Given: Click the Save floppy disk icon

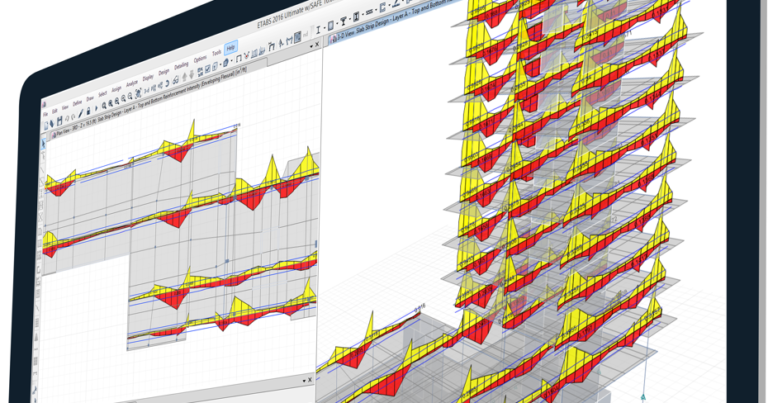Looking at the screenshot, I should click(59, 120).
